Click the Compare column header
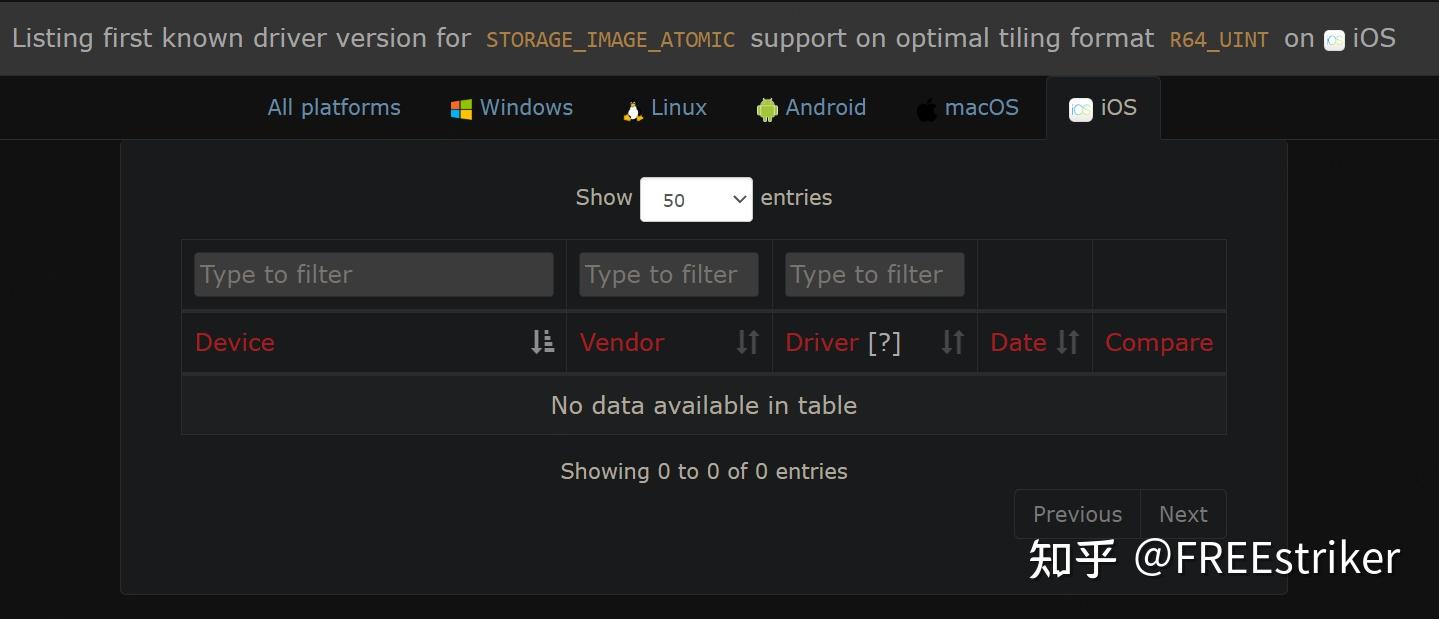 pyautogui.click(x=1159, y=342)
